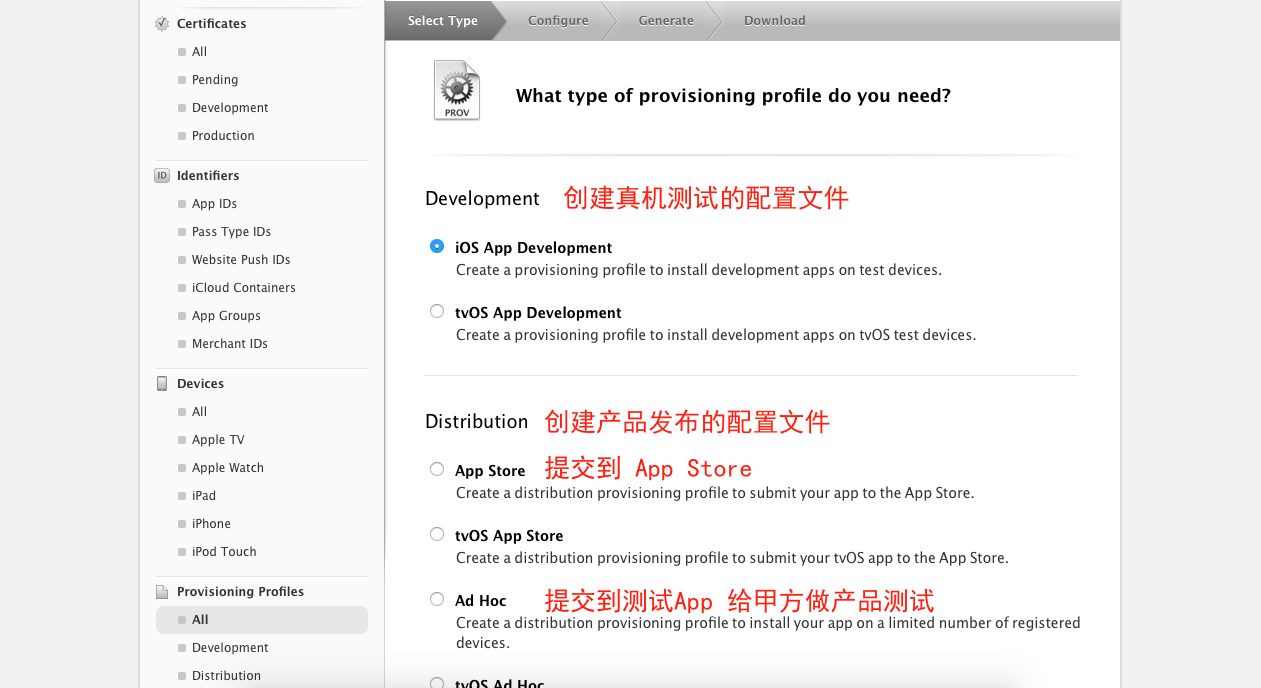Pick the tvOS App Store radio button

coord(437,534)
